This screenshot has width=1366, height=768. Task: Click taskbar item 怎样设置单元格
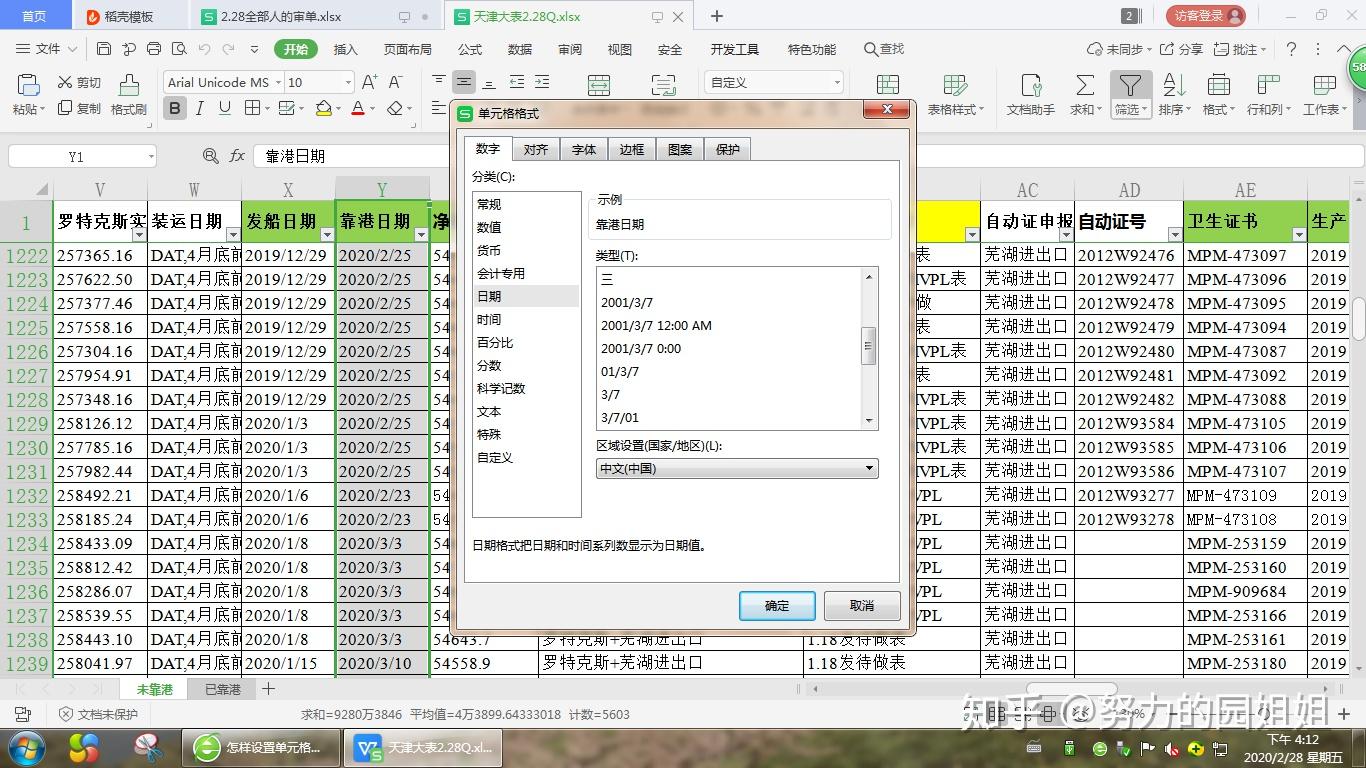tap(259, 748)
